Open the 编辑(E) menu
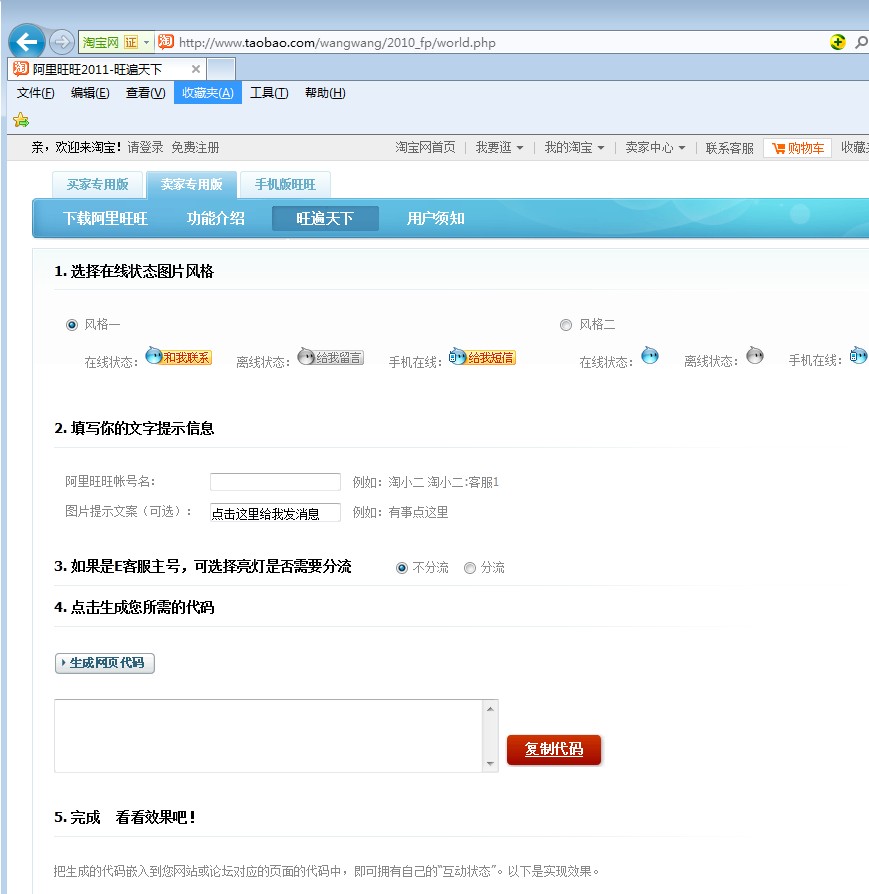The image size is (869, 894). [90, 93]
